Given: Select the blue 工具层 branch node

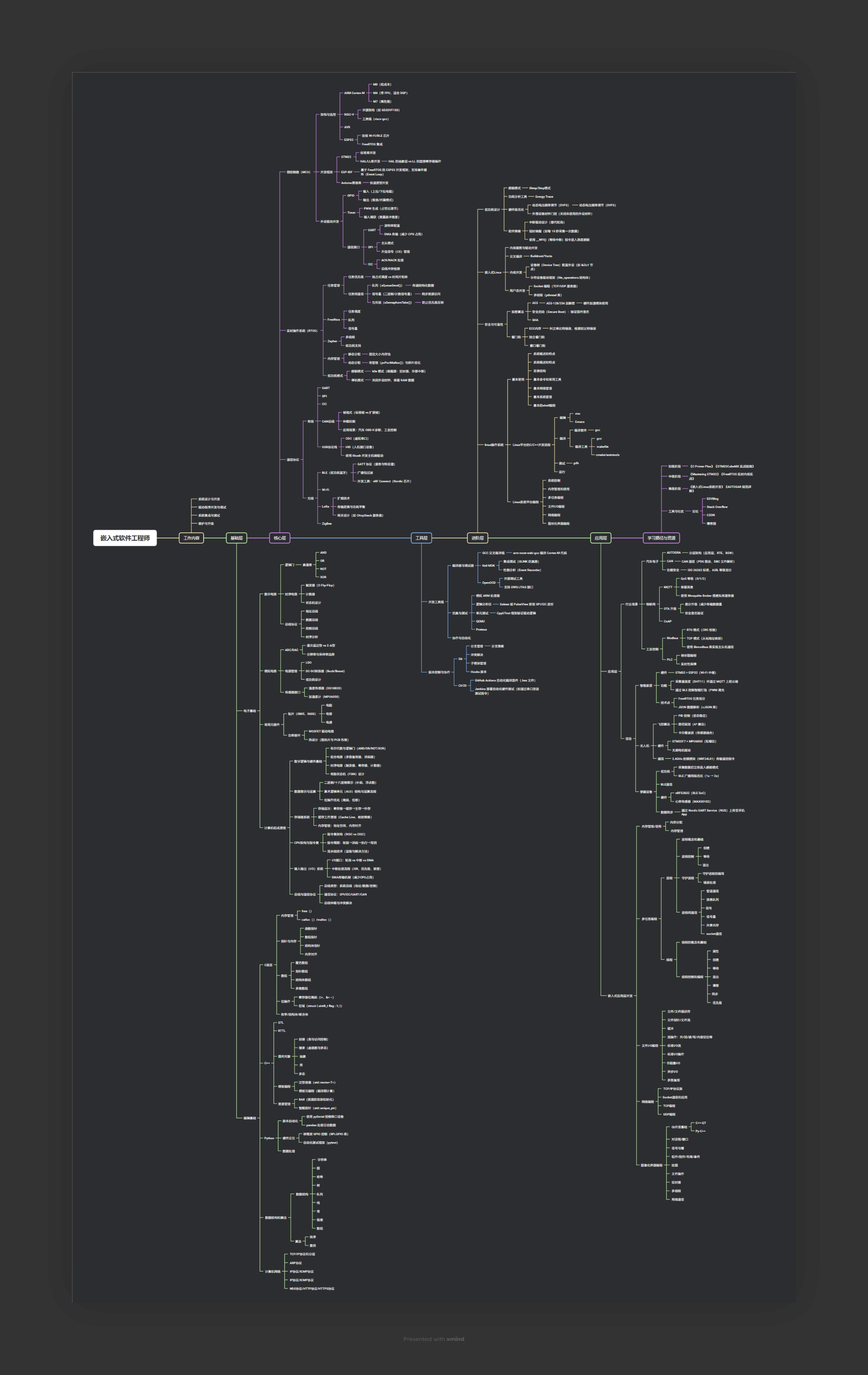Looking at the screenshot, I should 421,538.
